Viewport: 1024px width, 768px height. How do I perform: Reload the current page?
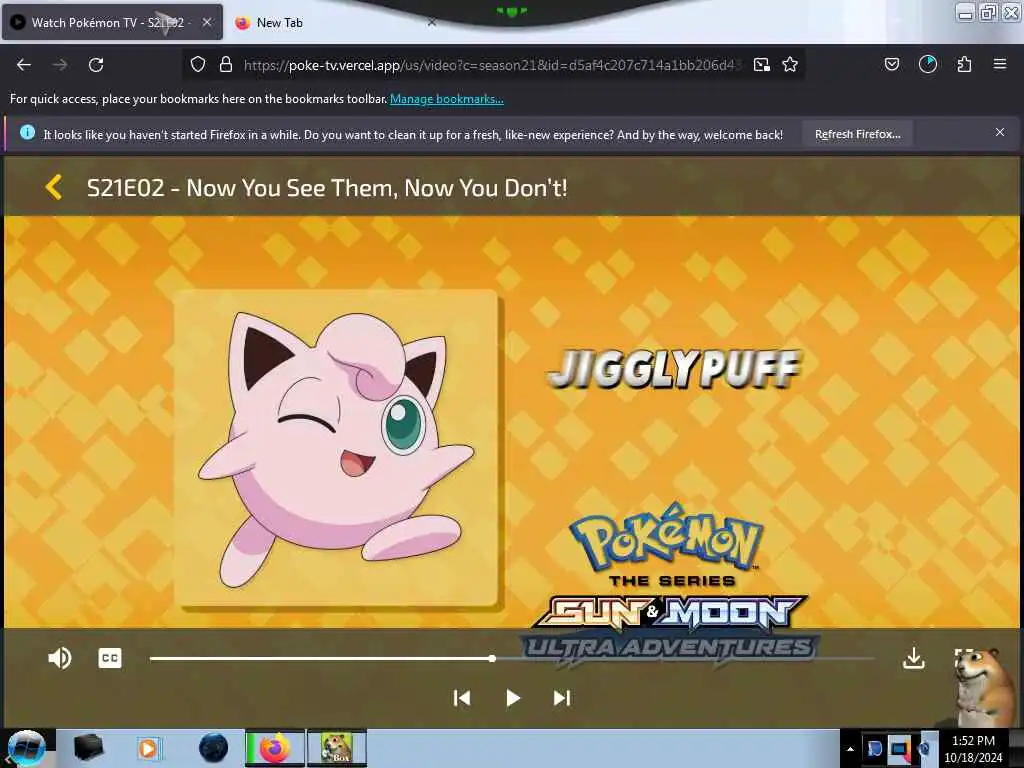[x=96, y=65]
